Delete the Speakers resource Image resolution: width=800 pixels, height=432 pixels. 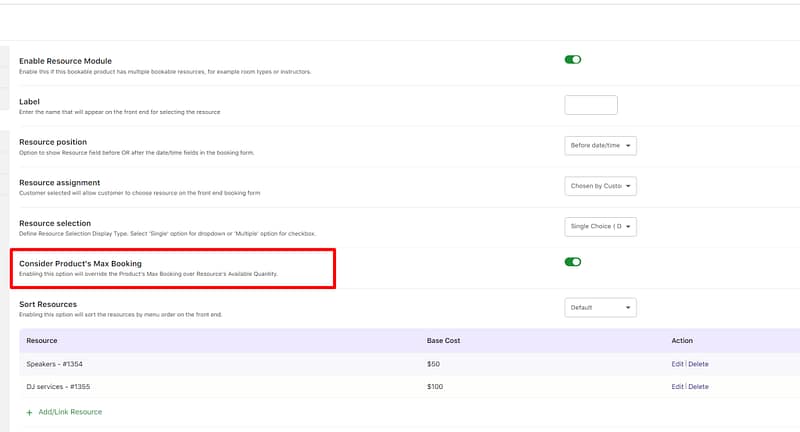[698, 364]
